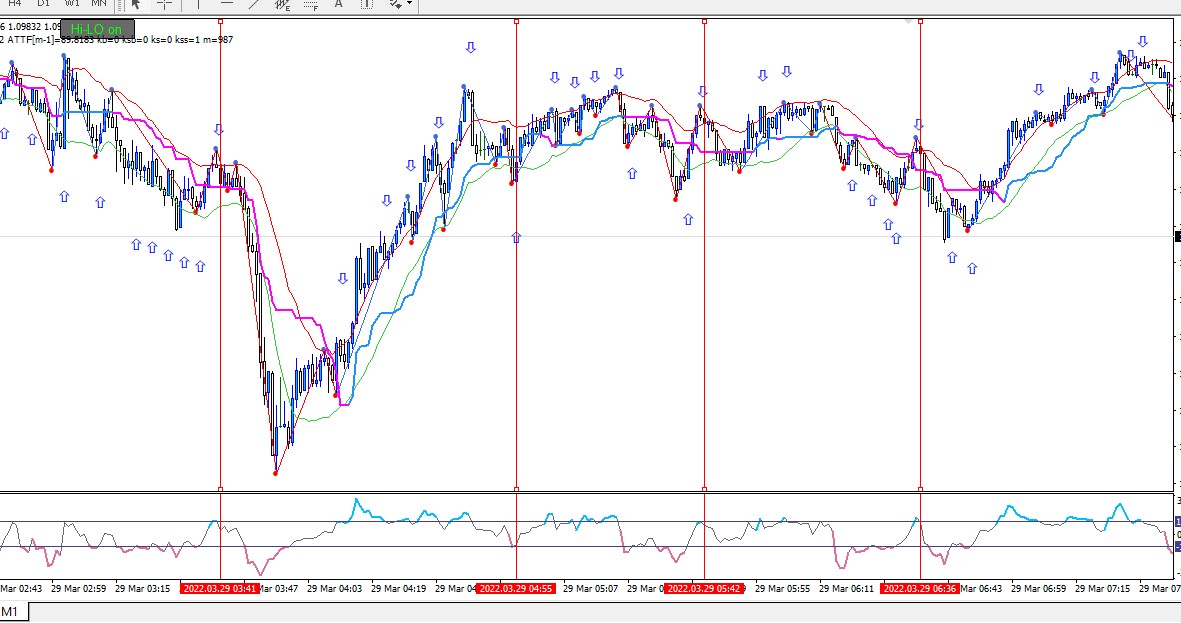This screenshot has height=623, width=1181.
Task: Click the 29 Mar 05:07 time axis label
Action: point(590,588)
